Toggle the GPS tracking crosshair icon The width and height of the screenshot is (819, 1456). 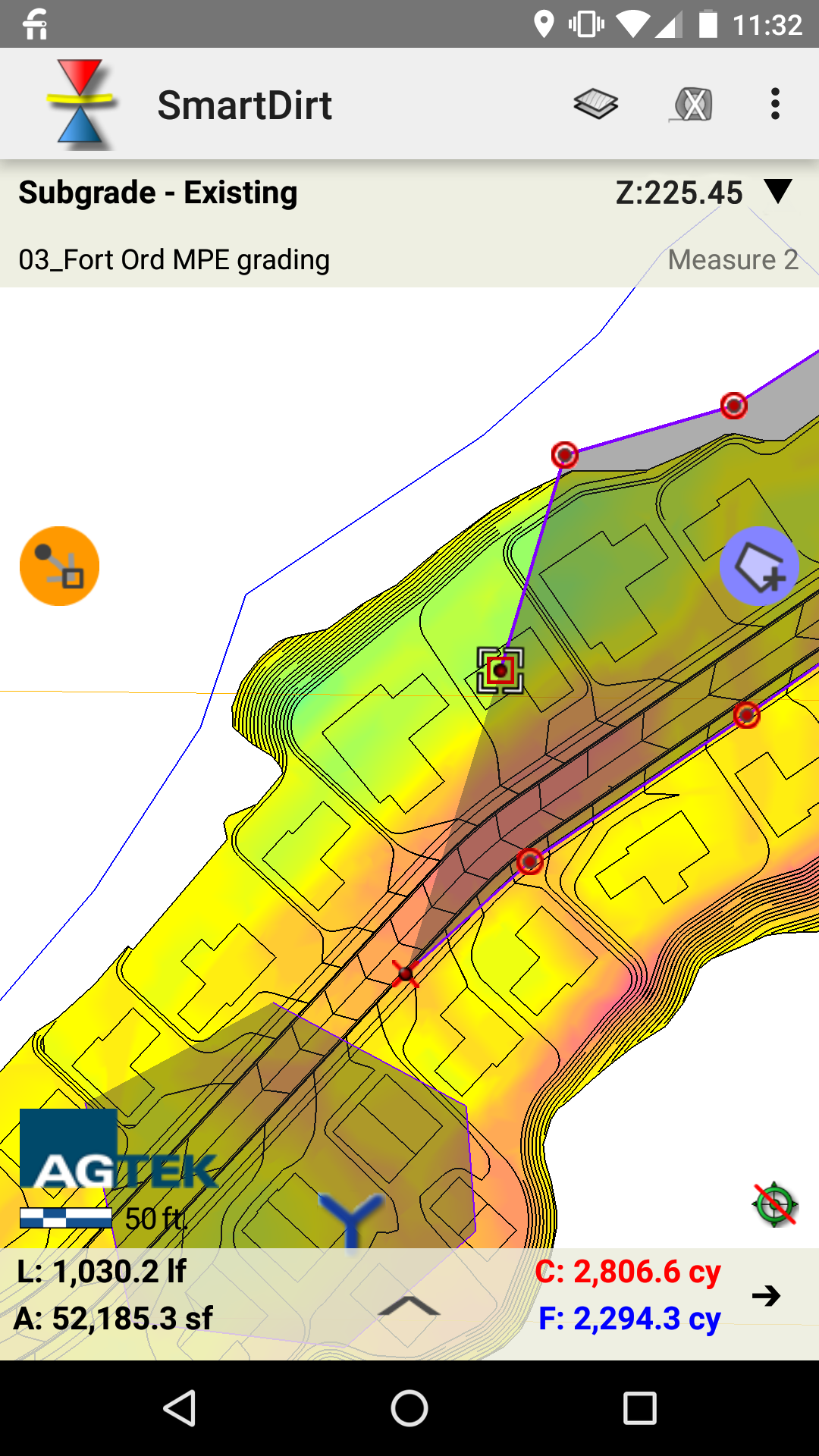tap(774, 1203)
